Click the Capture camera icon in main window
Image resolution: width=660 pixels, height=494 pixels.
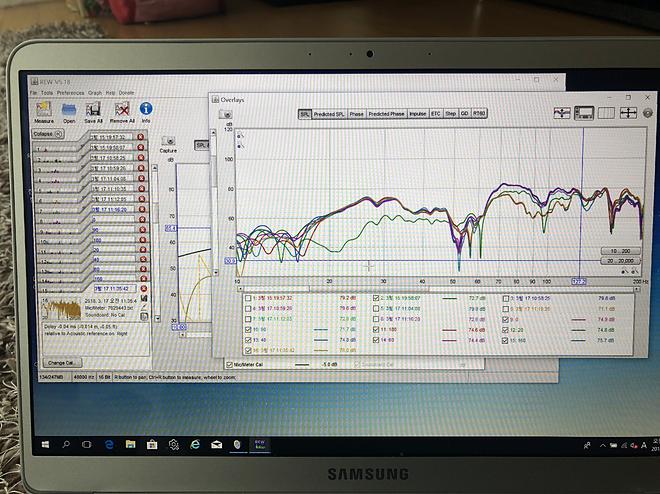(x=168, y=141)
